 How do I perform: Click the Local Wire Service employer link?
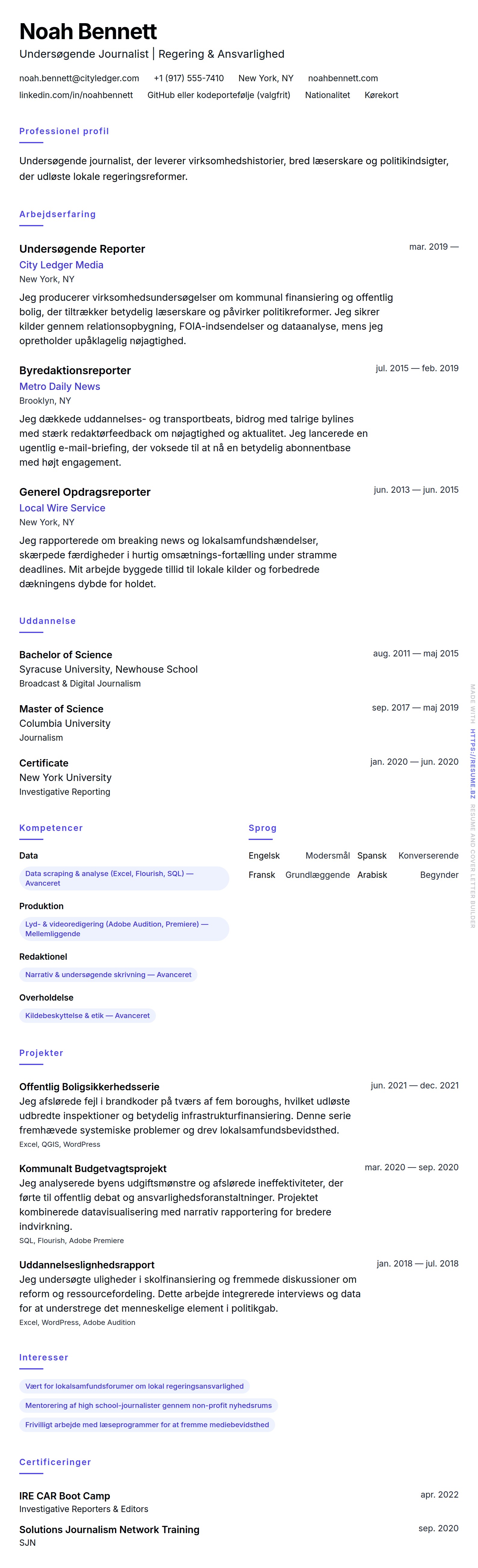pos(62,508)
